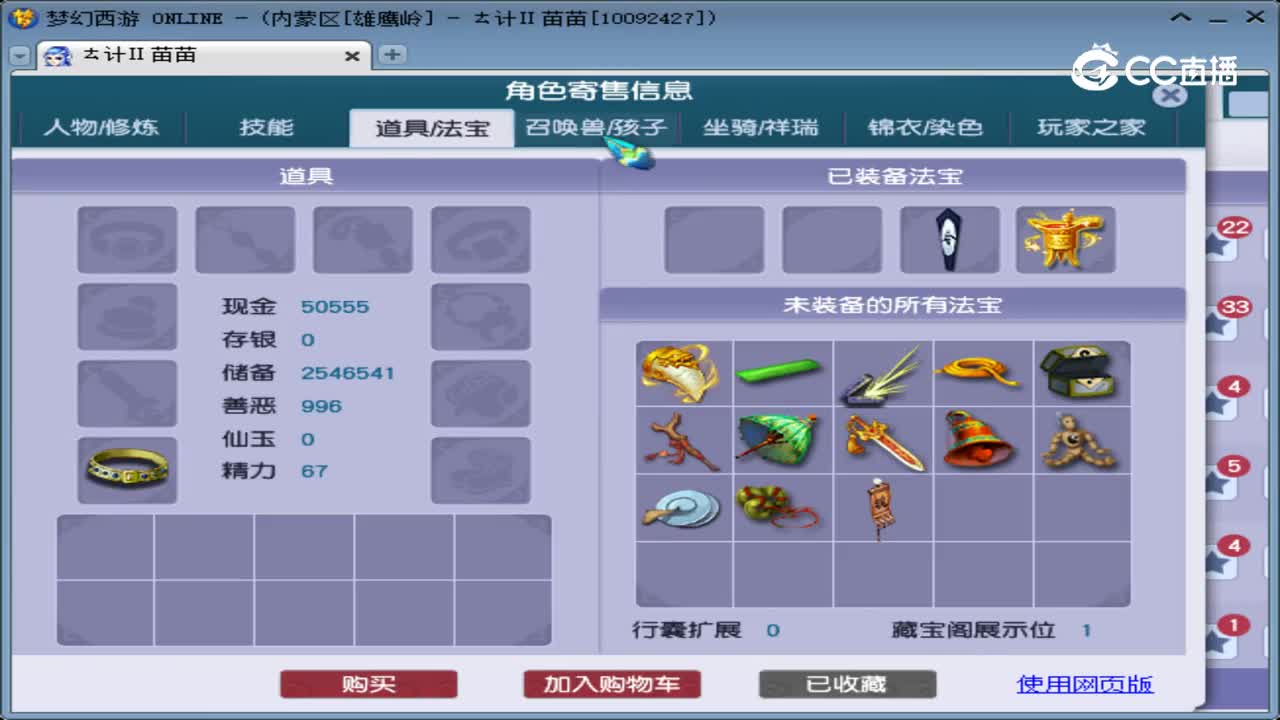This screenshot has height=720, width=1280.
Task: Open the 人物/修炼 tab
Action: click(101, 127)
